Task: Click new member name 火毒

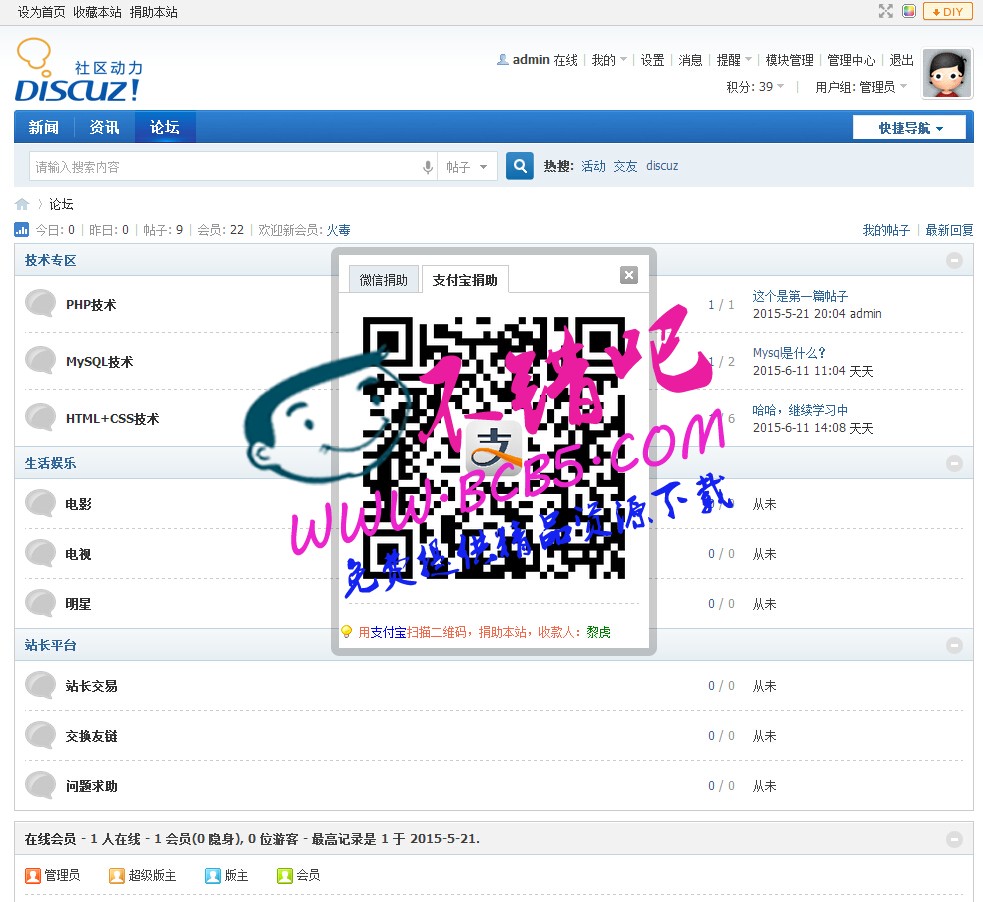Action: 339,230
